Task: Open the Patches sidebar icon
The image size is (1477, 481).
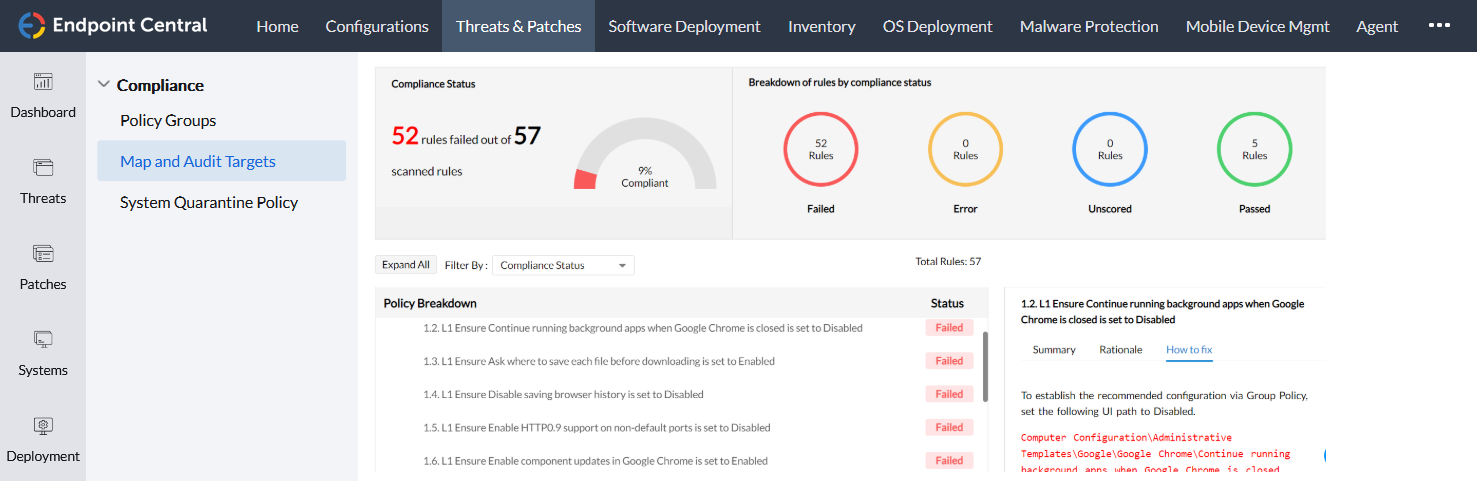Action: coord(43,254)
